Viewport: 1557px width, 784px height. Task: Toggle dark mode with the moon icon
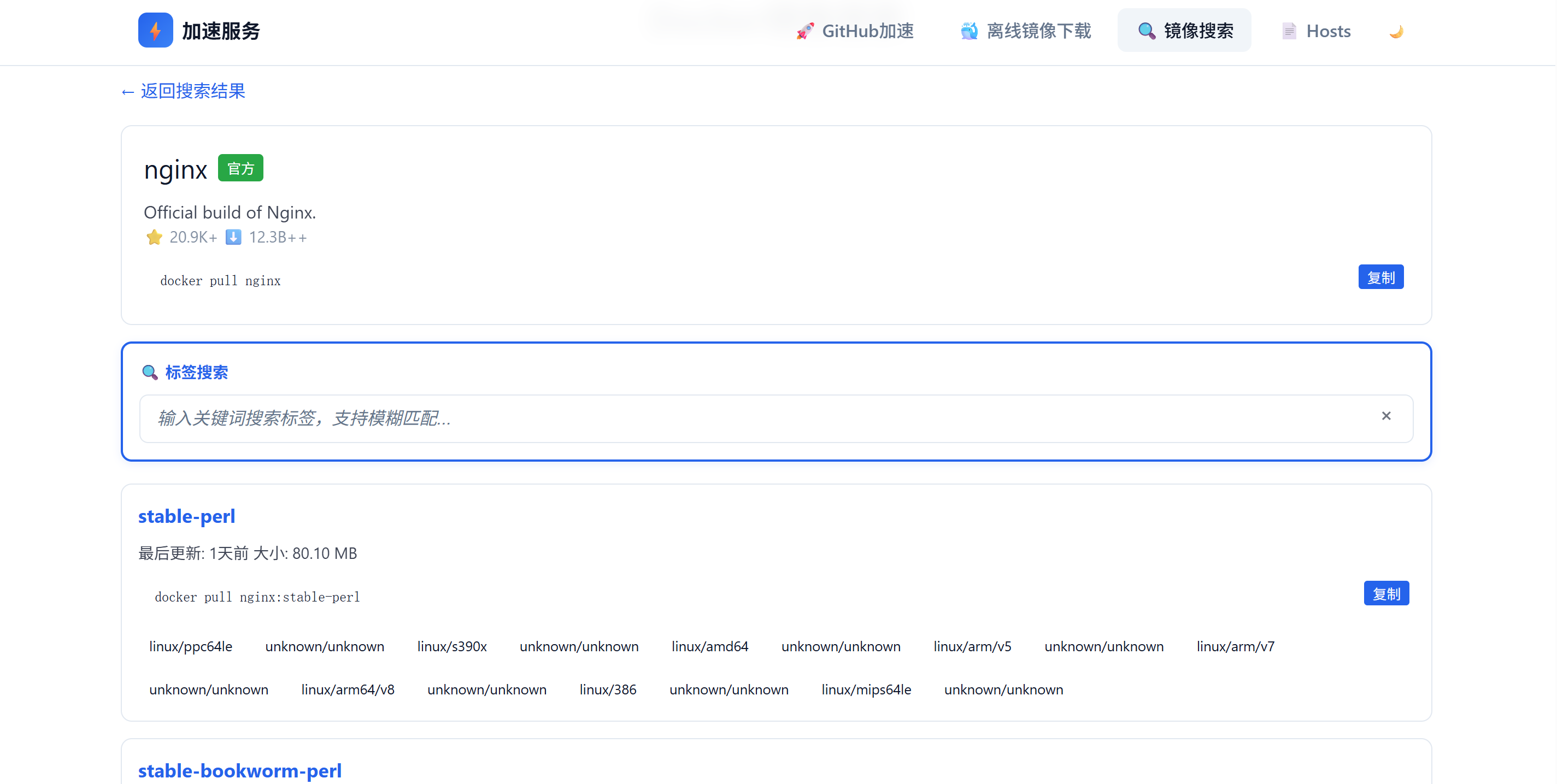[1396, 32]
